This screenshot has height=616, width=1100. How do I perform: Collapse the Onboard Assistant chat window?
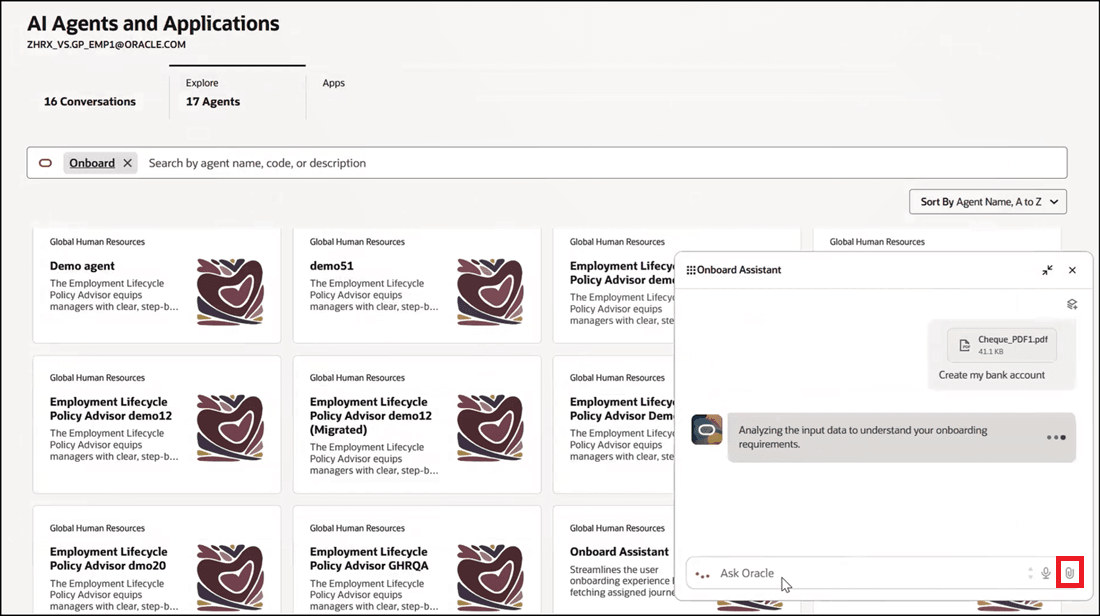[1047, 270]
